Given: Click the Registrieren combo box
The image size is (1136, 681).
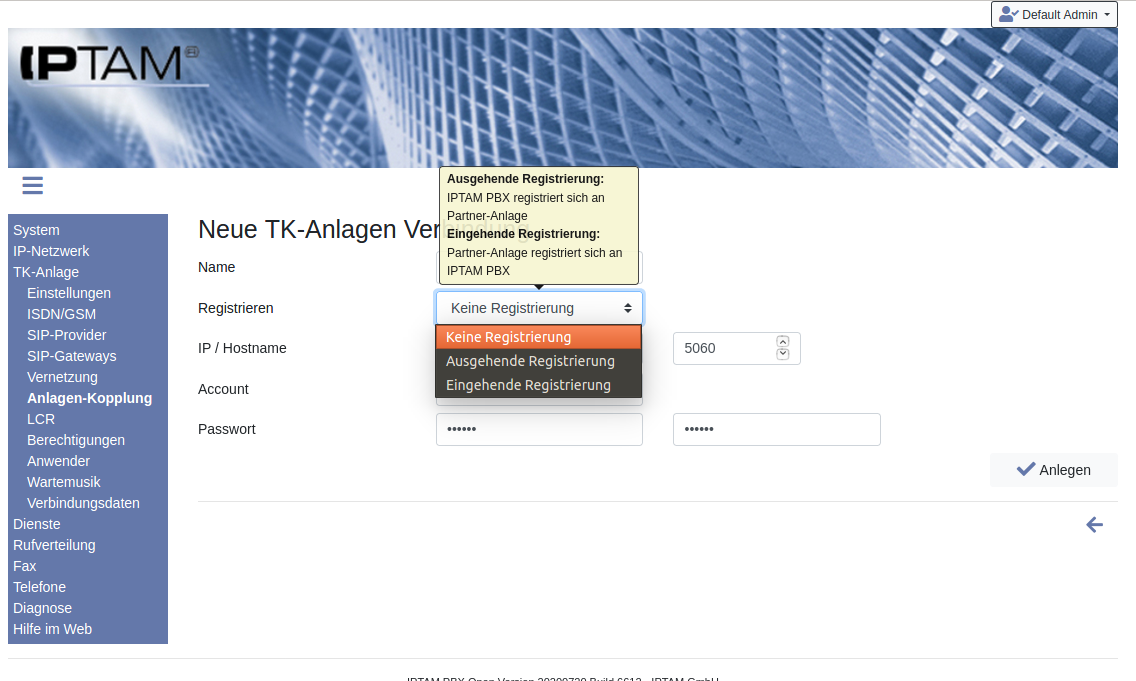Looking at the screenshot, I should (538, 308).
